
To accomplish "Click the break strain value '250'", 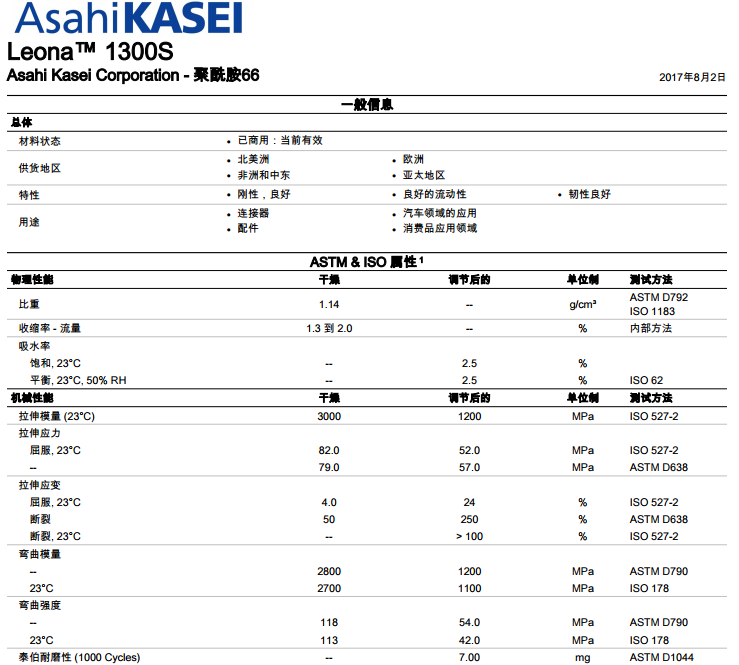I will [469, 519].
